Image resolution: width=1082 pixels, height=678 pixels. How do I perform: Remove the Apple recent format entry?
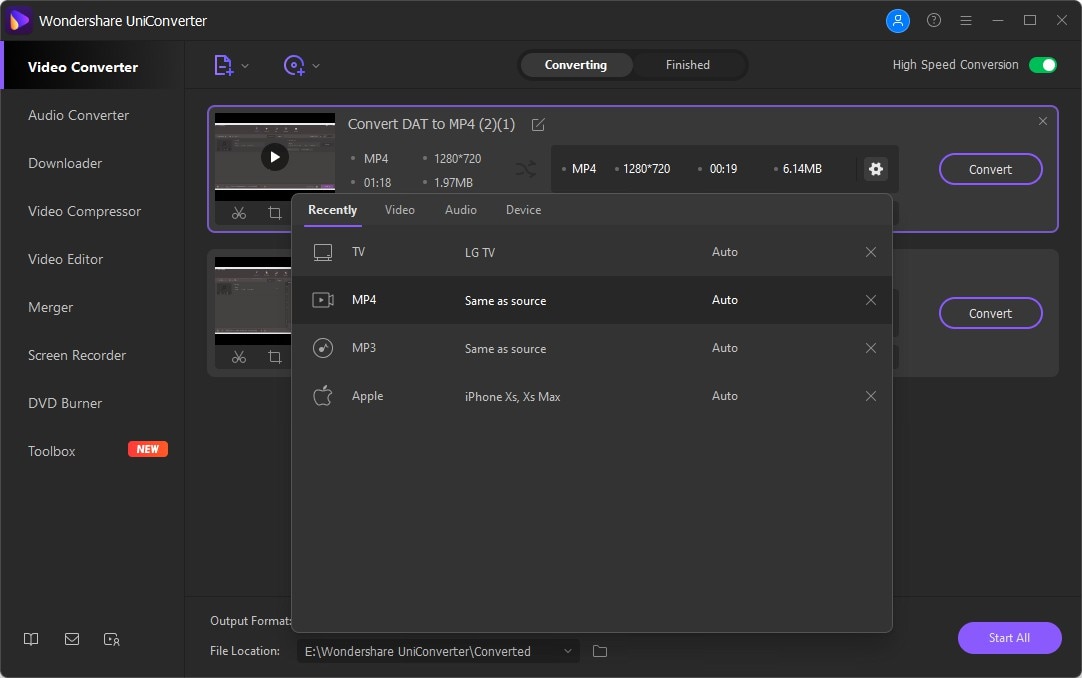point(871,396)
